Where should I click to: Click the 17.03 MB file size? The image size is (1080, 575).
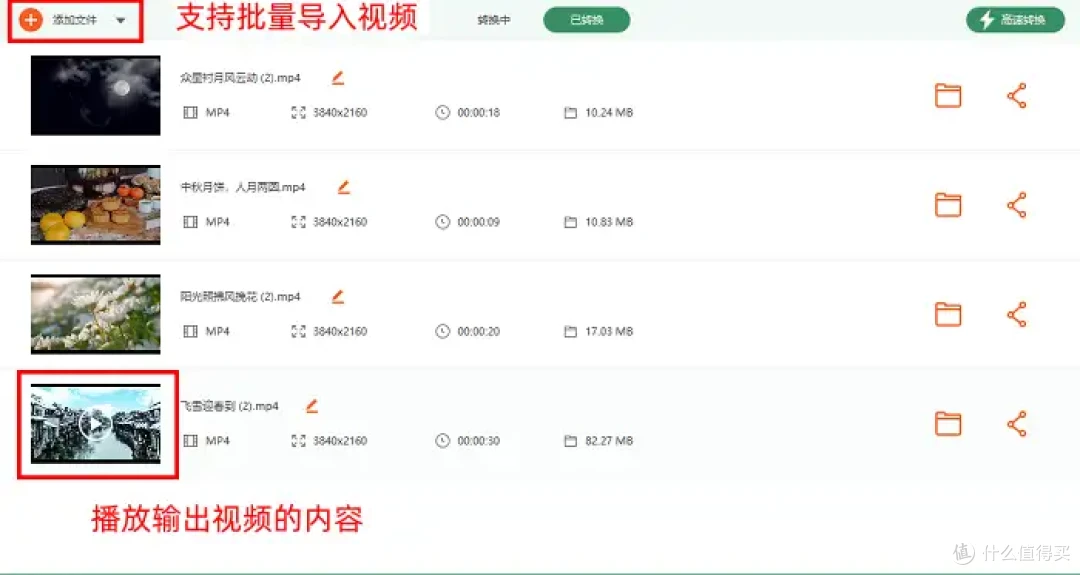(x=609, y=331)
